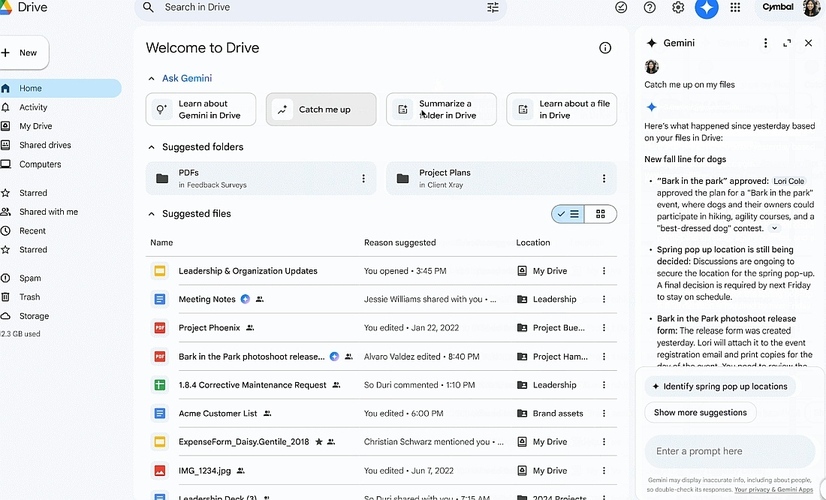Open more actions for Project Phoenix row
Viewport: 826px width, 500px height.
point(604,328)
